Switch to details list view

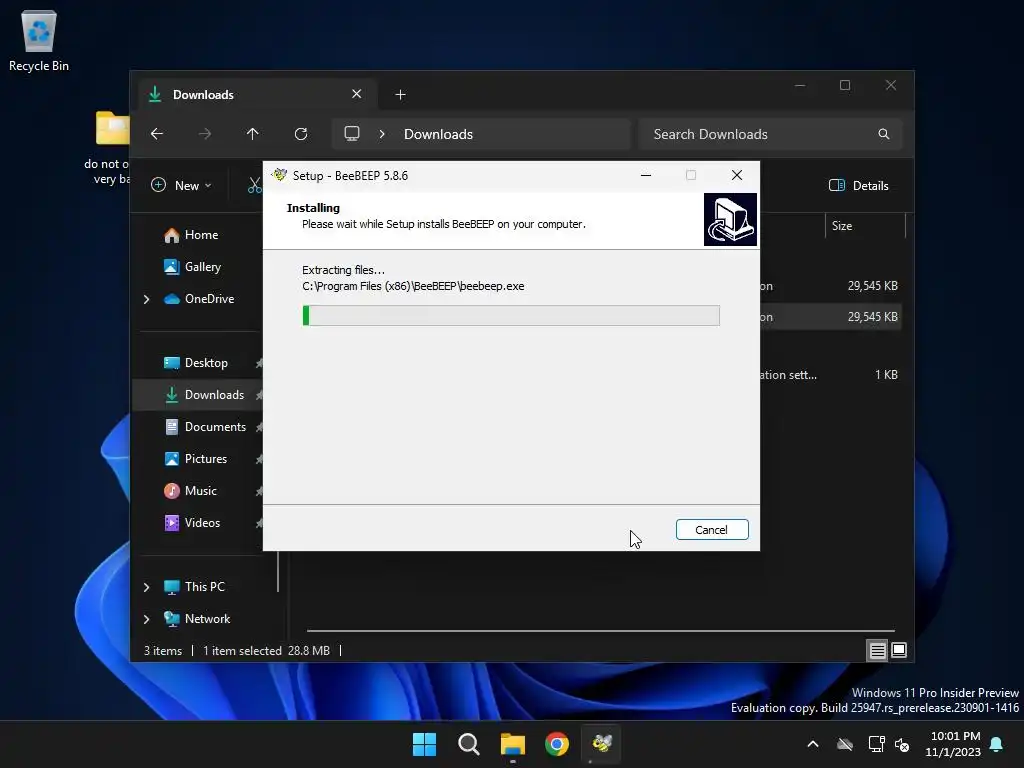click(877, 650)
